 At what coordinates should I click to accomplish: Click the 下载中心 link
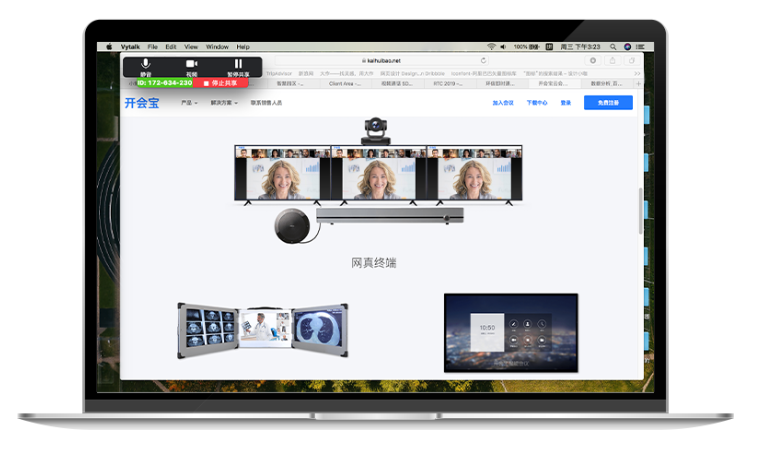[x=537, y=103]
